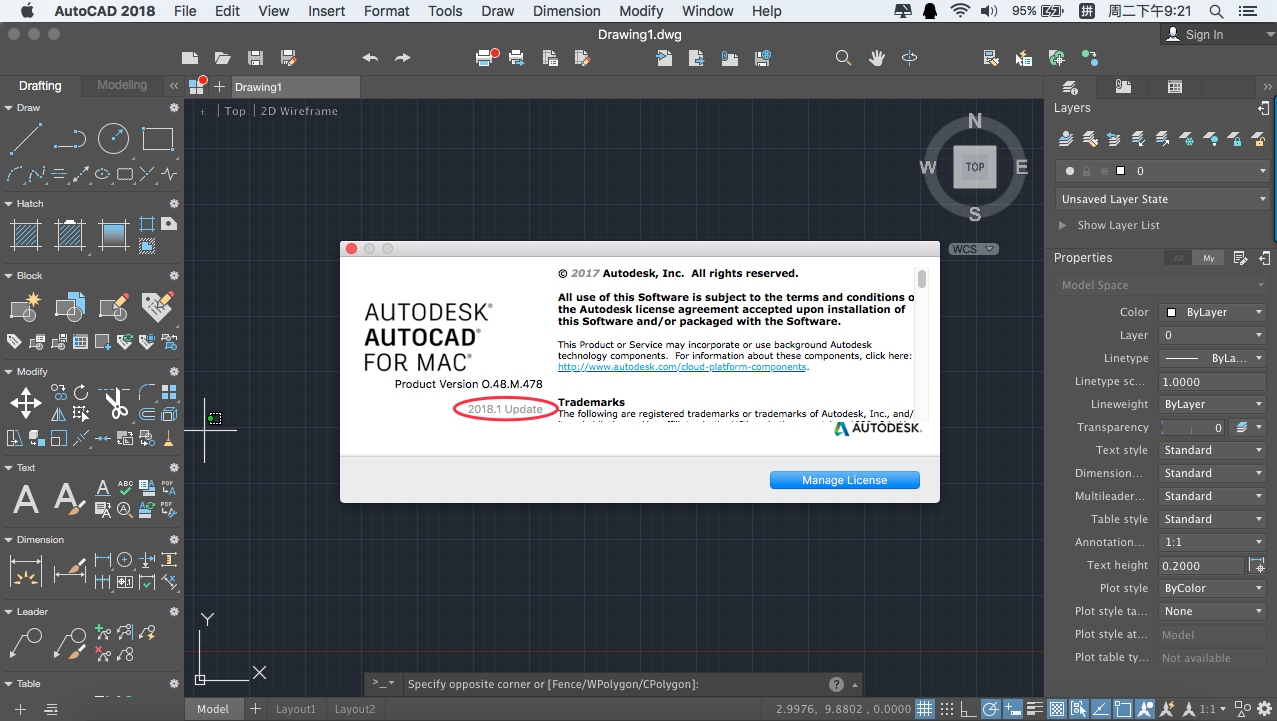The image size is (1277, 721).
Task: Switch properties filter to All
Action: pos(1179,258)
